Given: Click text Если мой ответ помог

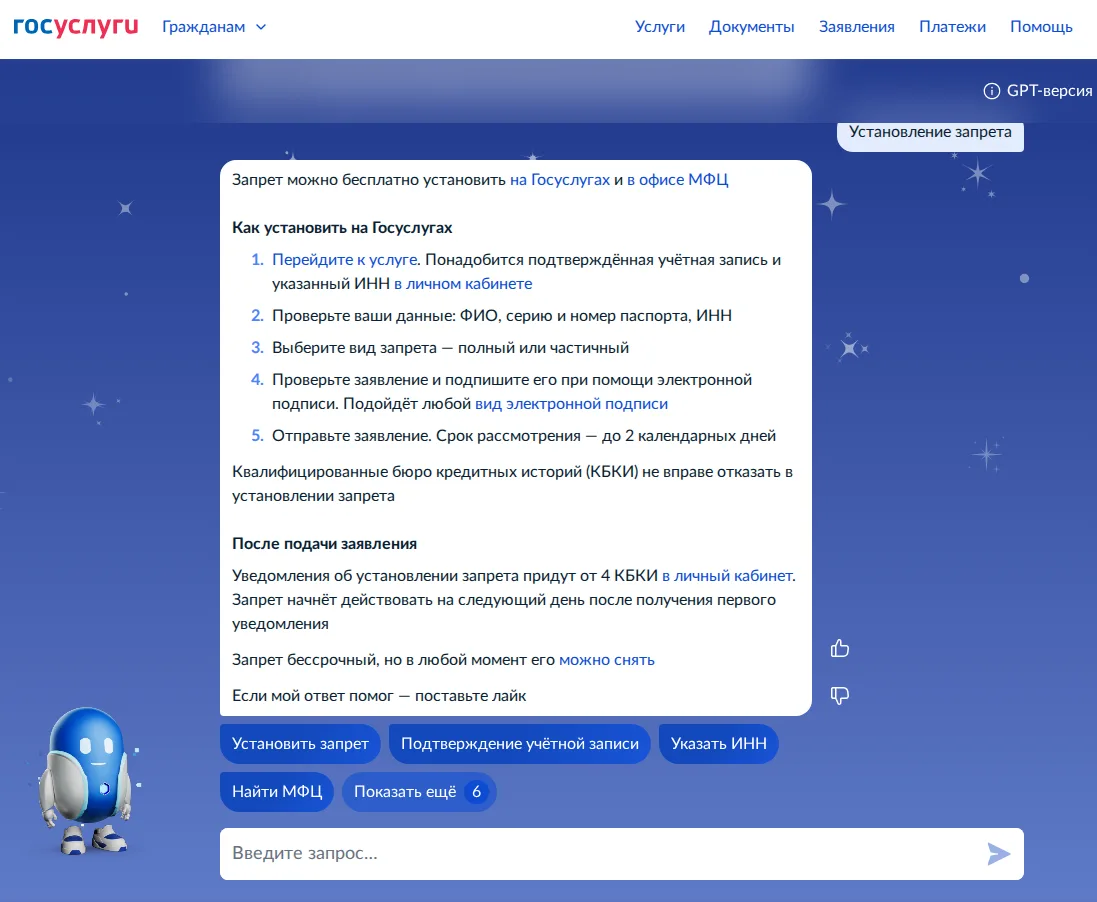Looking at the screenshot, I should [x=379, y=696].
